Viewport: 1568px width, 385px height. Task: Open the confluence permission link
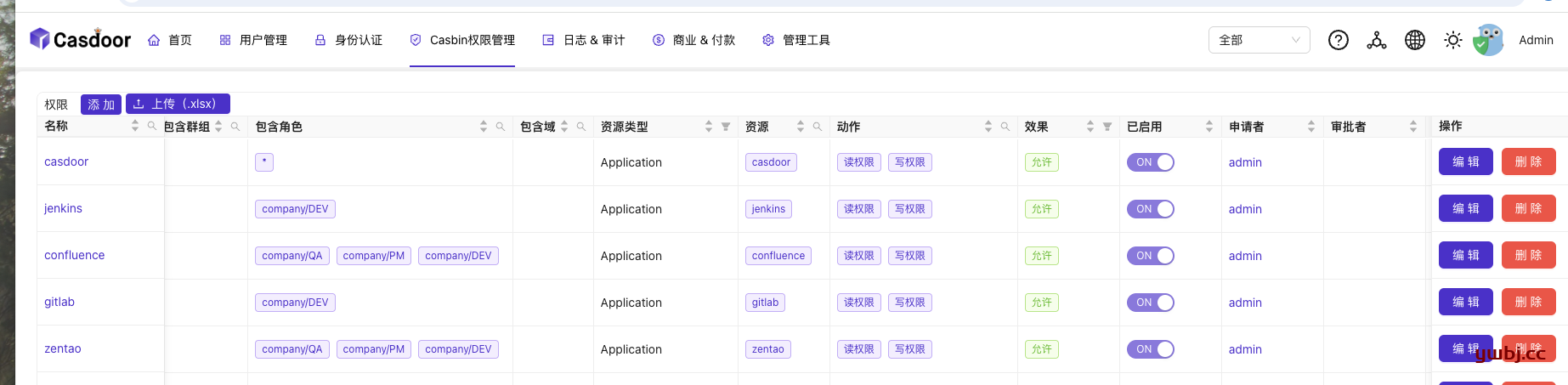75,255
